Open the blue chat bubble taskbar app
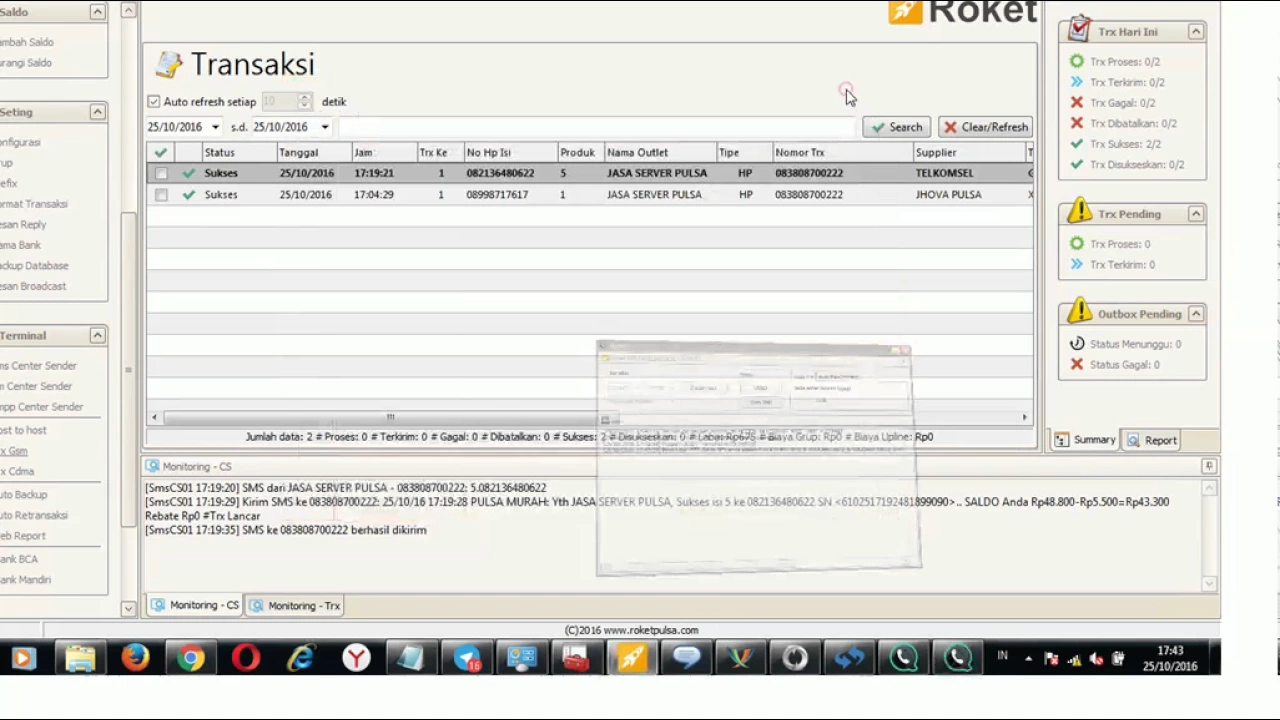This screenshot has width=1280, height=720. (x=686, y=658)
